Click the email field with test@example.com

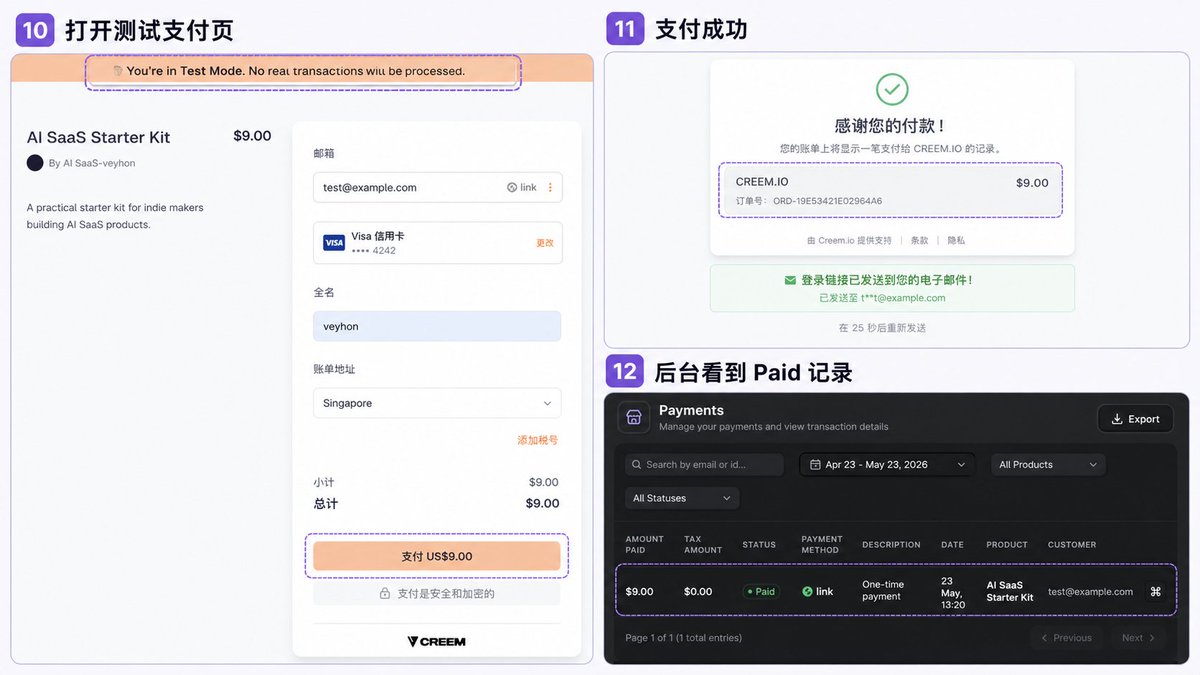click(x=437, y=187)
